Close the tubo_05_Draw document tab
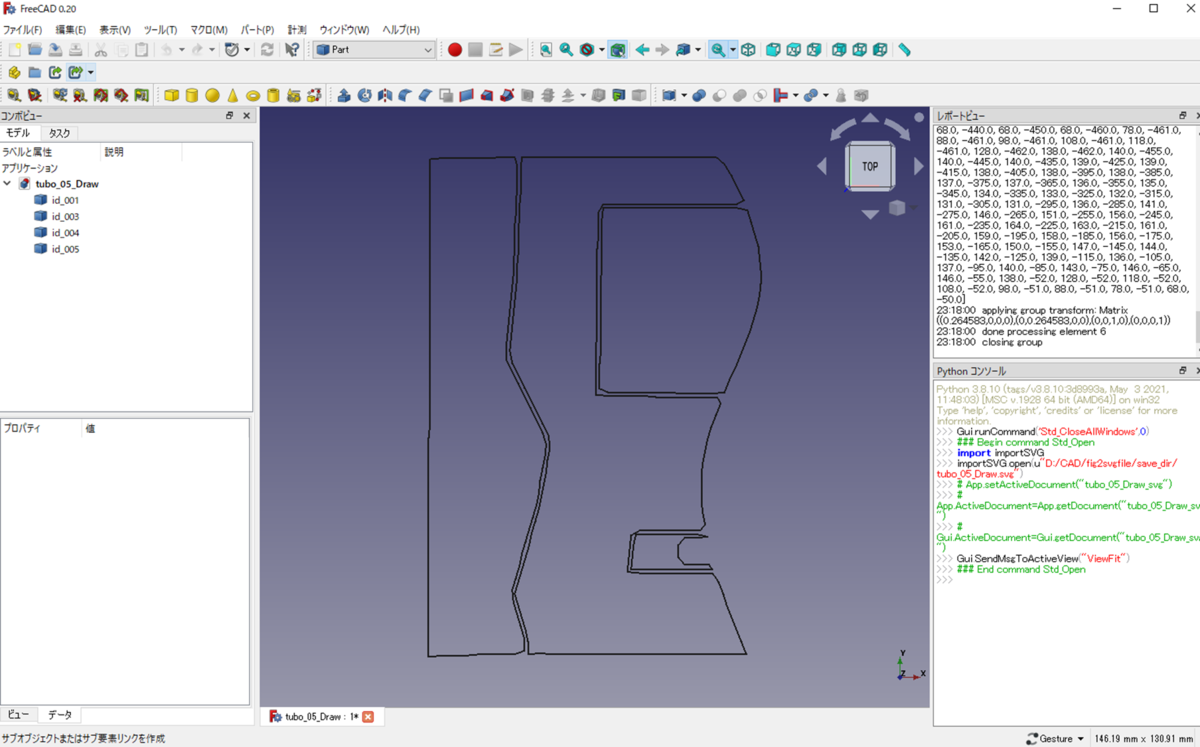The image size is (1200, 747). (x=368, y=717)
